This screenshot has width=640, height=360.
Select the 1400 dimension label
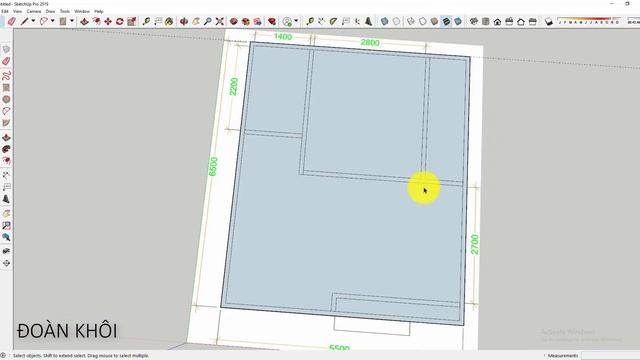(x=283, y=37)
